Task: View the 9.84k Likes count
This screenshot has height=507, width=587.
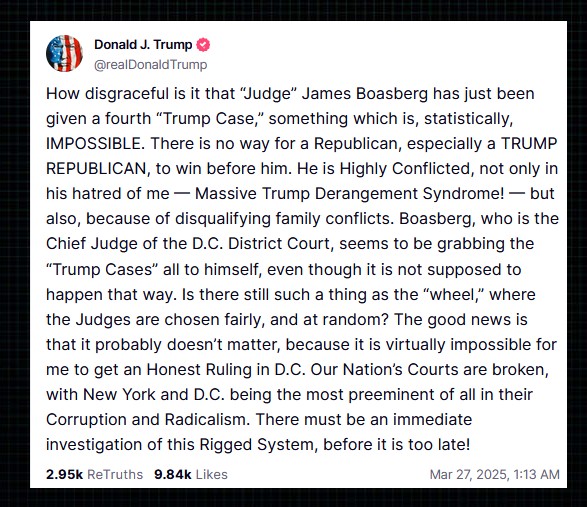Action: tap(173, 474)
